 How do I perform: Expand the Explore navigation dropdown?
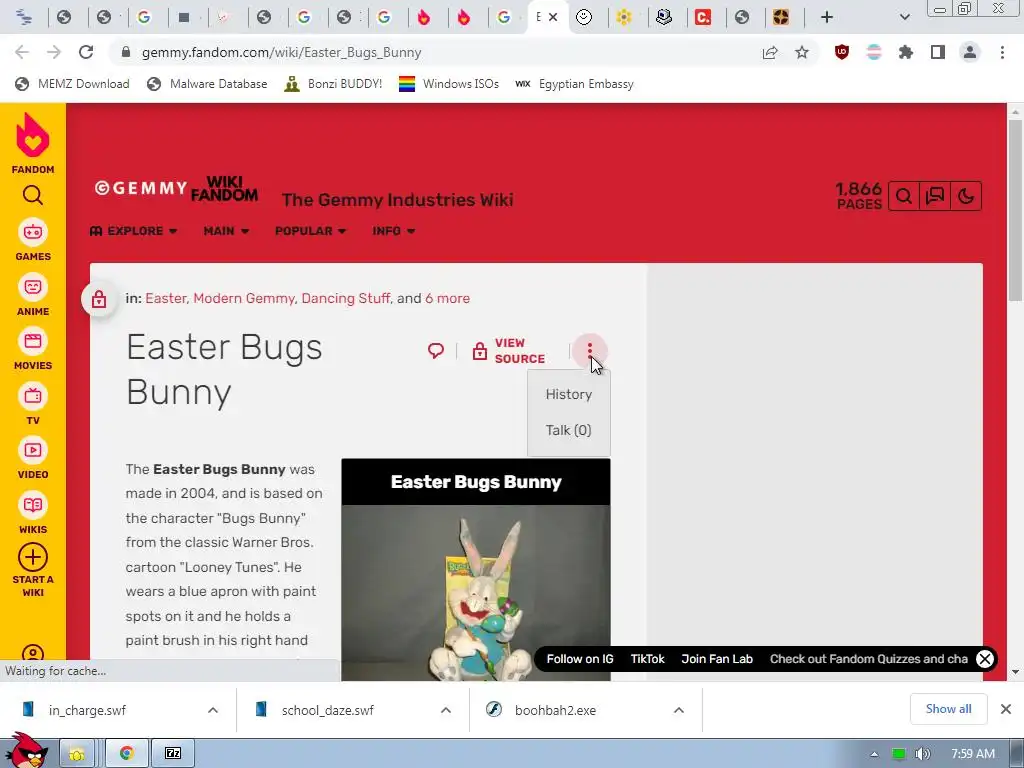coord(133,231)
